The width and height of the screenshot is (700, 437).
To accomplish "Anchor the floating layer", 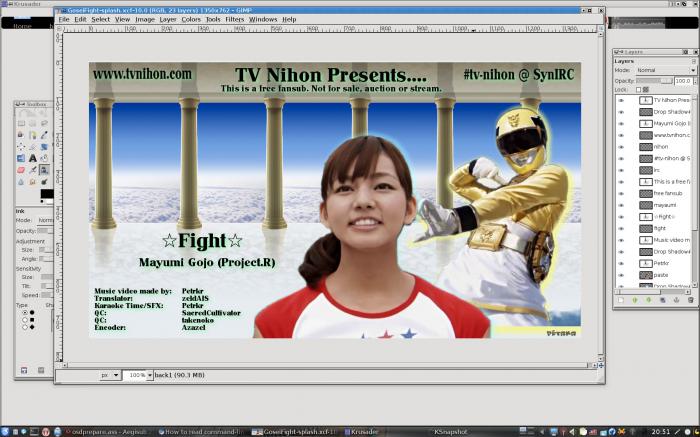I will [x=676, y=300].
